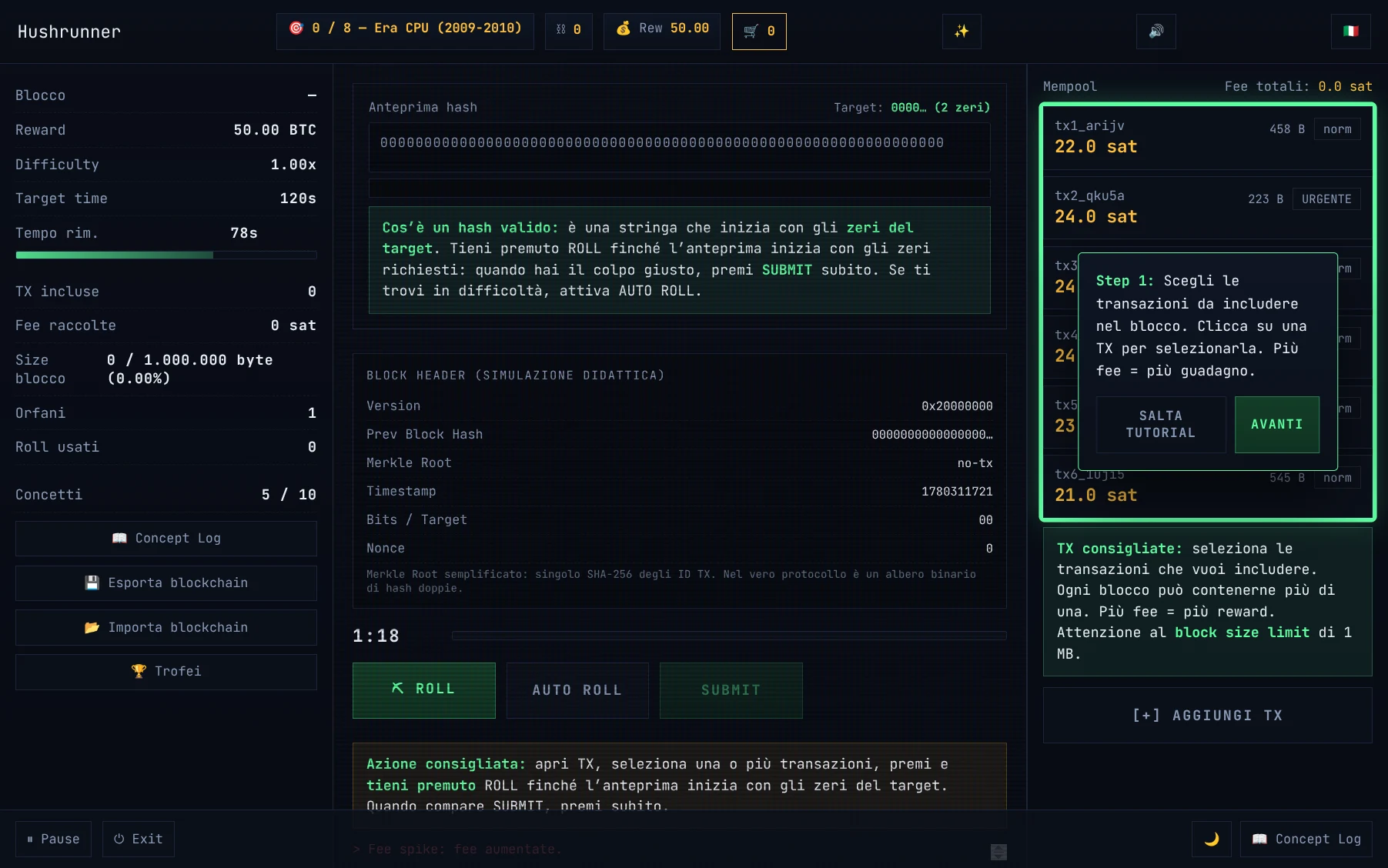Open the shopping cart showing 0
This screenshot has width=1388, height=868.
point(759,32)
